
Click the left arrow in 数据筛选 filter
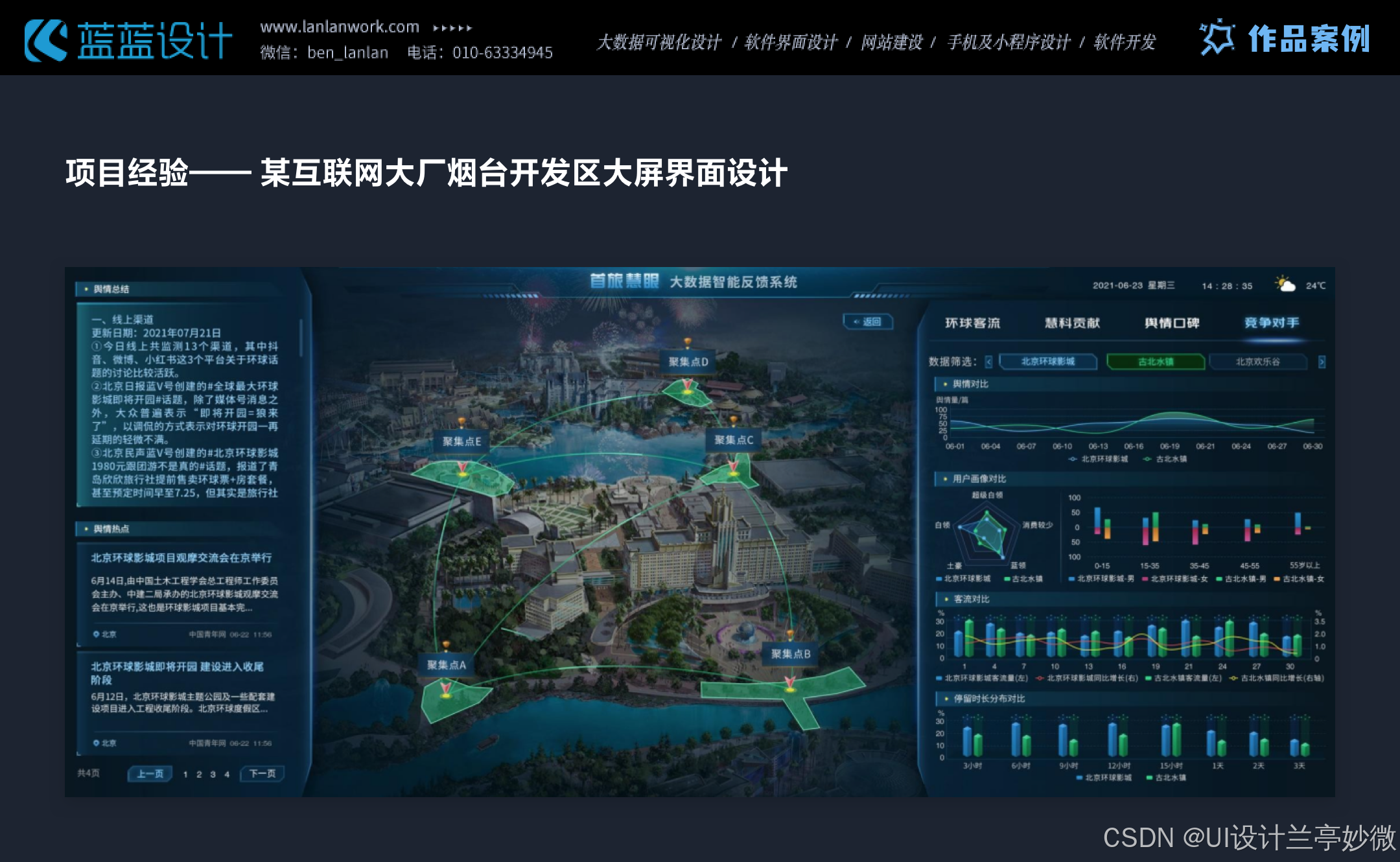coord(988,362)
